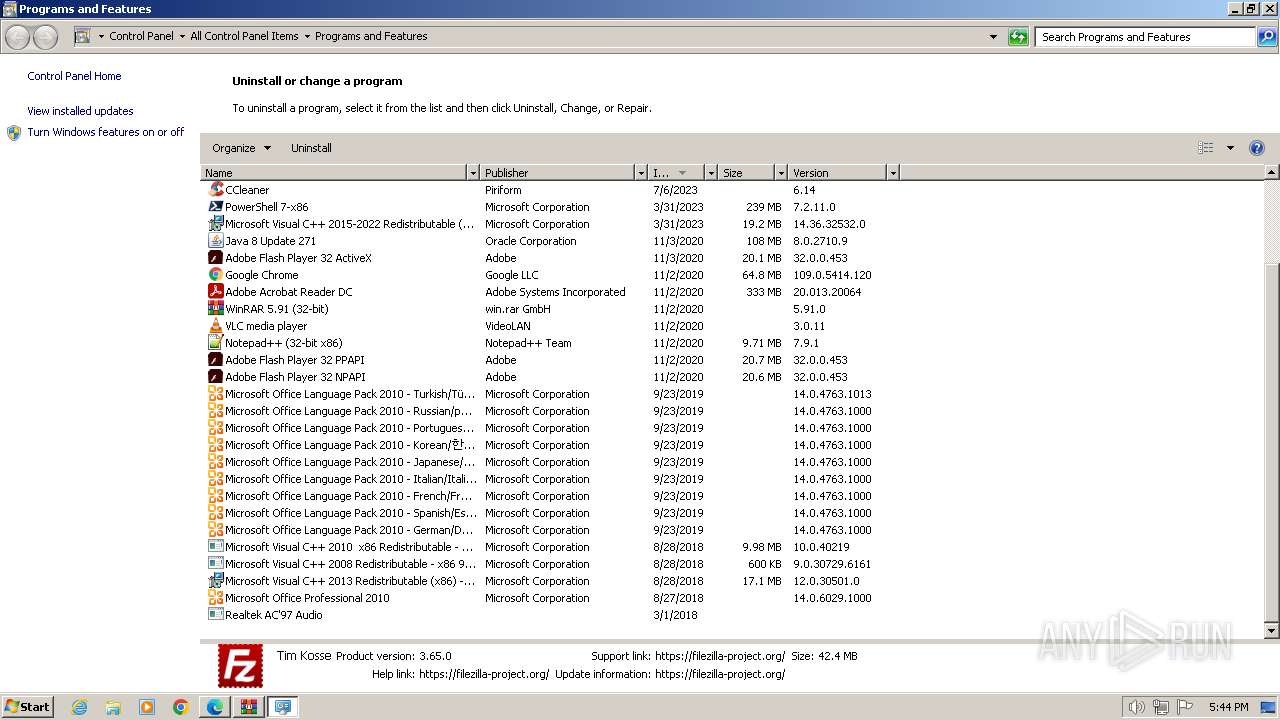Select PowerShell 7-x86 icon in list
The image size is (1280, 720).
point(216,207)
